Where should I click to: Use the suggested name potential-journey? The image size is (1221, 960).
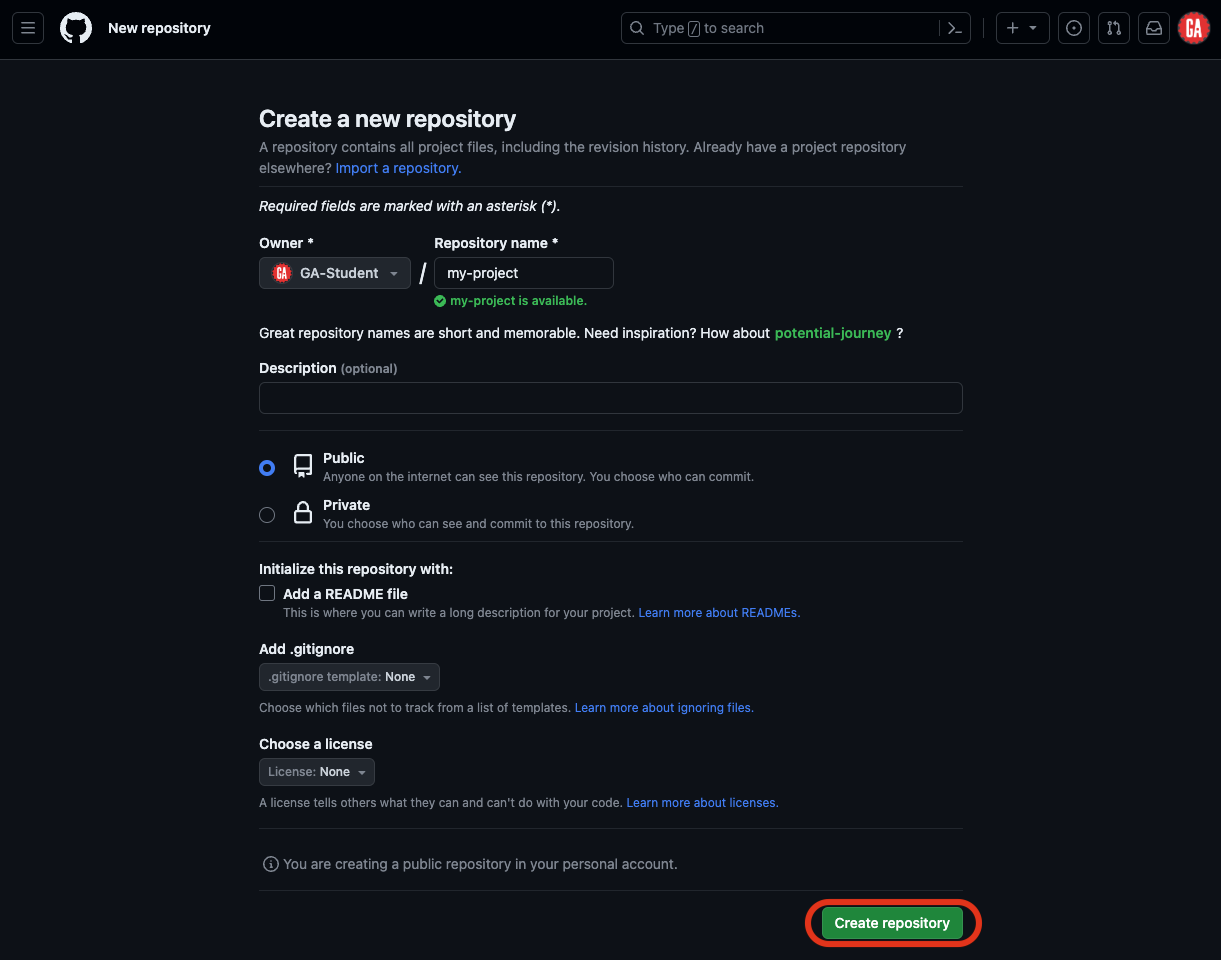(833, 332)
